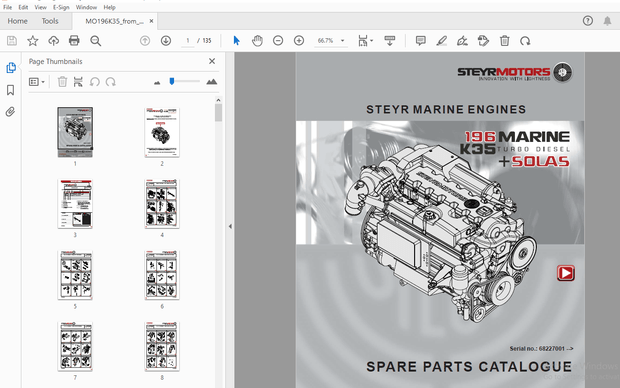This screenshot has height=388, width=620.
Task: Switch to the Home tab
Action: [x=17, y=21]
